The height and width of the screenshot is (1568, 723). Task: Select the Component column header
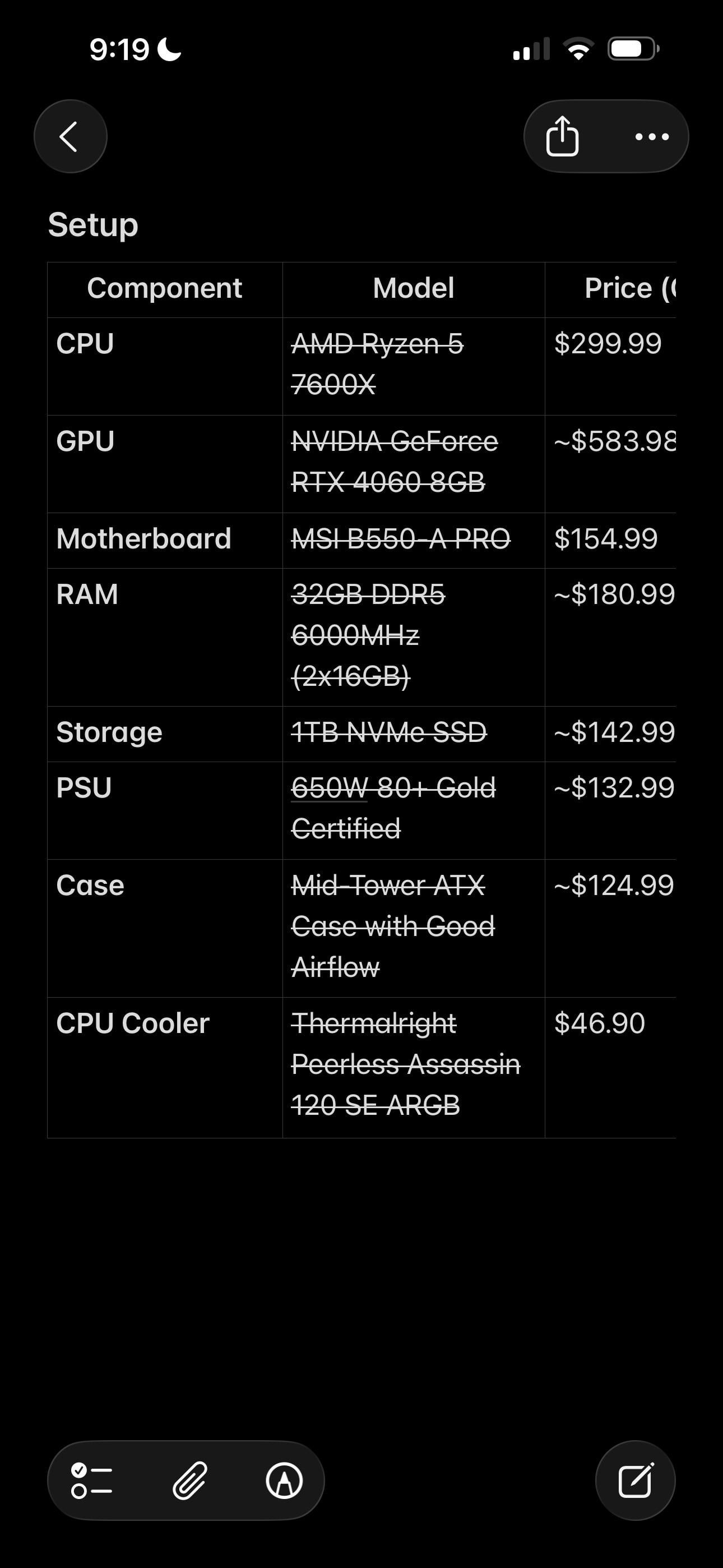tap(164, 288)
